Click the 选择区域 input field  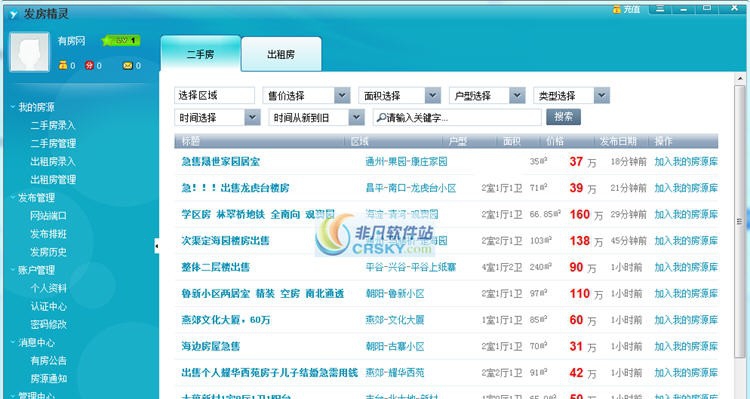tap(214, 95)
